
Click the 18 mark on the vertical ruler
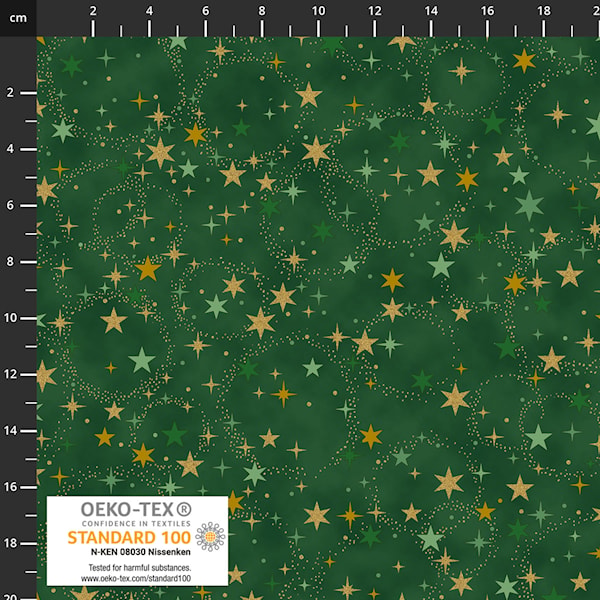[x=10, y=543]
